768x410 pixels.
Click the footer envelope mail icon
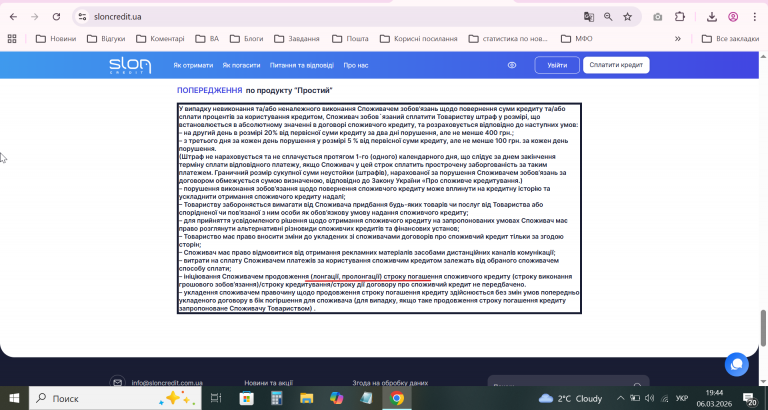click(117, 382)
